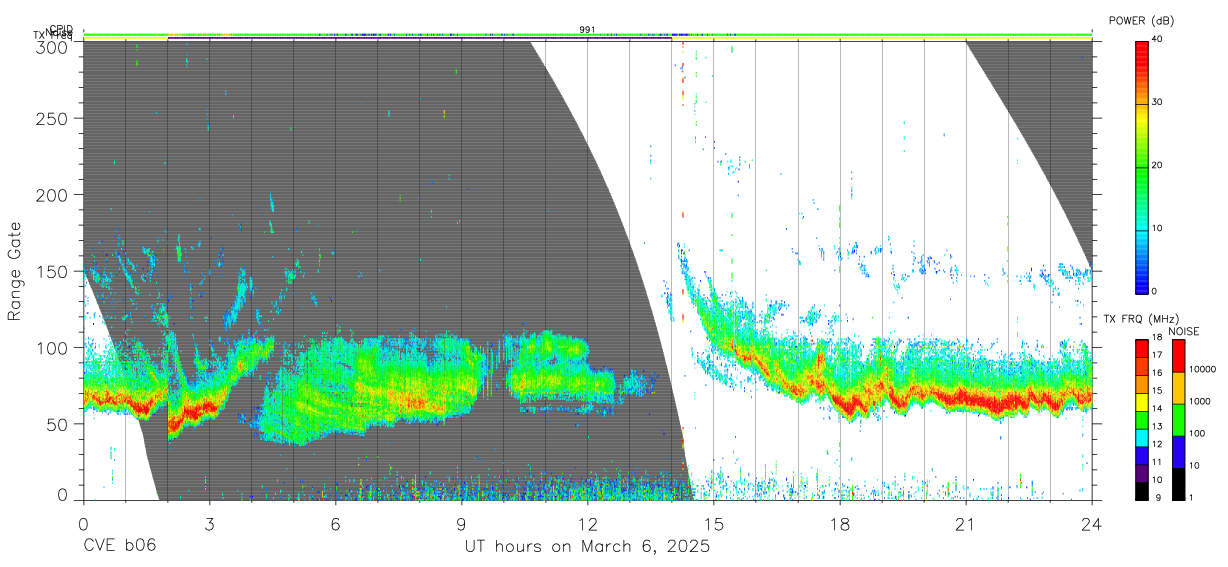Click the '17' label on TX FRQ scale
The height and width of the screenshot is (567, 1228).
pyautogui.click(x=1157, y=355)
